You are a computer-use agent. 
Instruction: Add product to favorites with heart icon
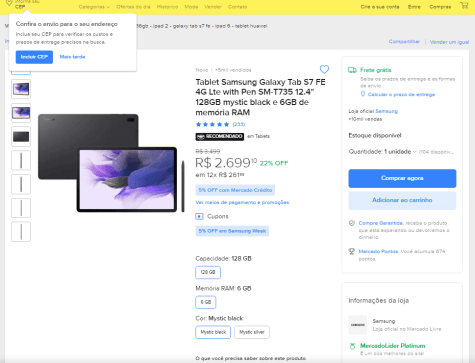pyautogui.click(x=324, y=69)
